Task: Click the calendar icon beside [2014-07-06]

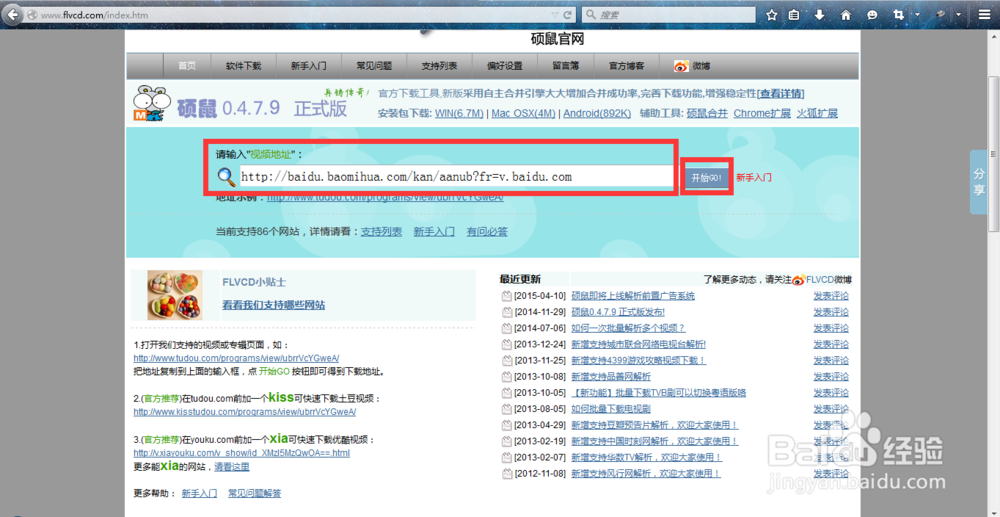Action: click(x=507, y=328)
